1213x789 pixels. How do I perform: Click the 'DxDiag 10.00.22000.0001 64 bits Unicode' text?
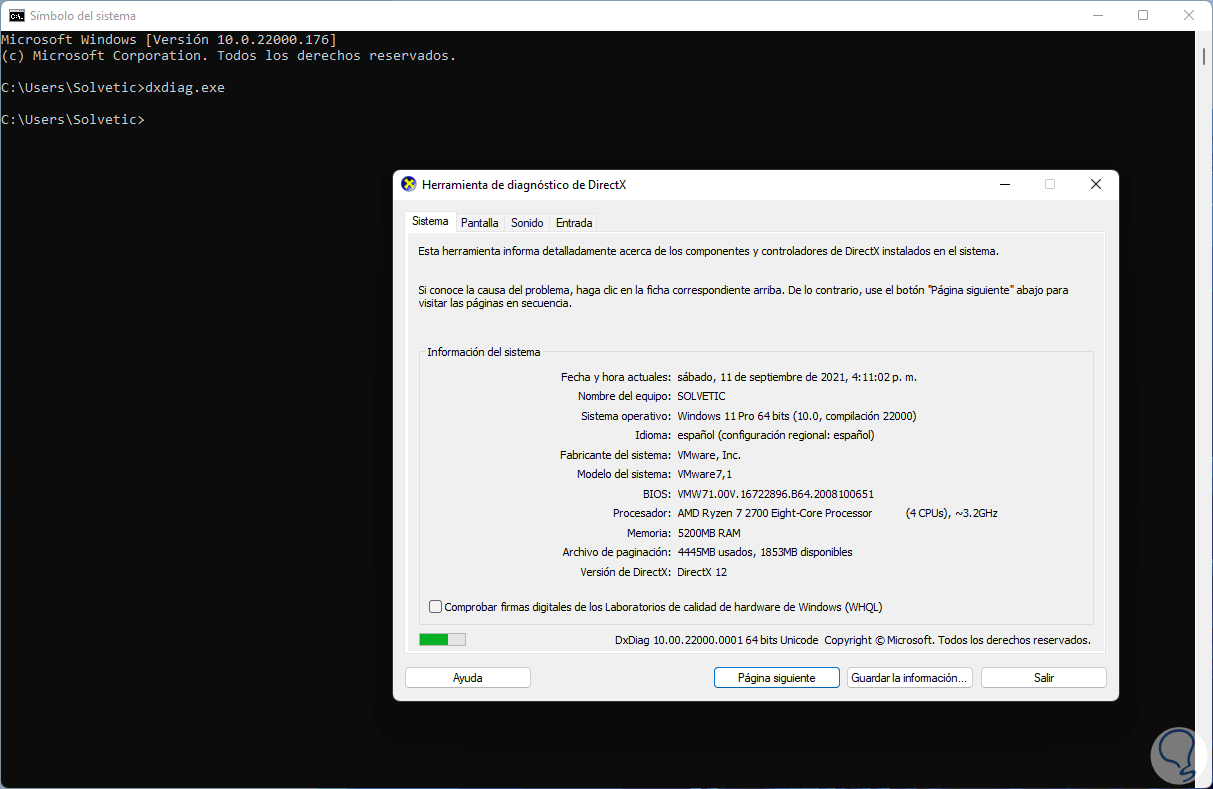point(716,640)
